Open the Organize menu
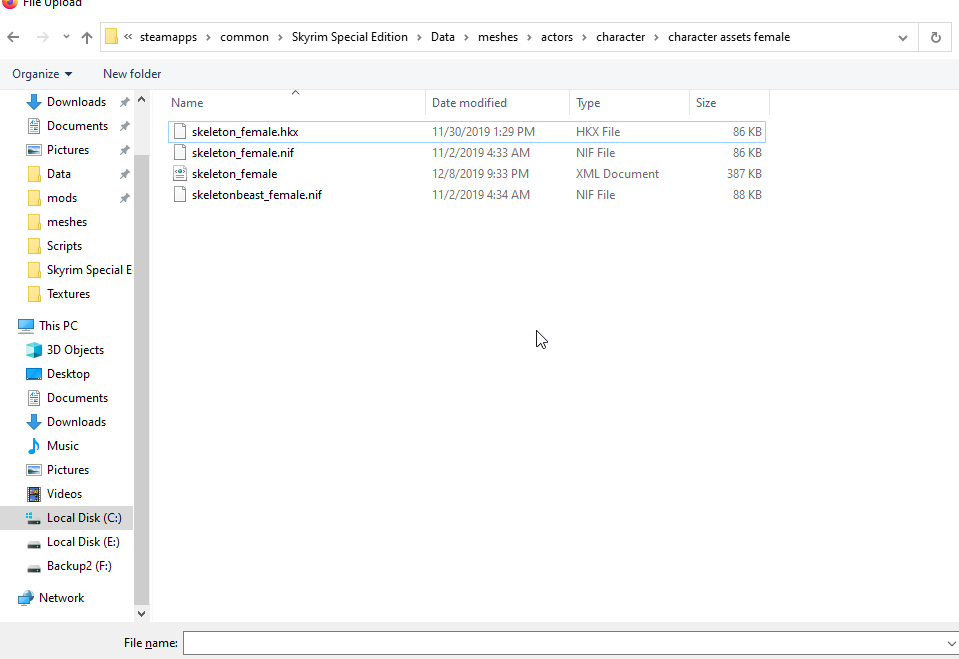Screen dimensions: 959x659 pos(42,74)
